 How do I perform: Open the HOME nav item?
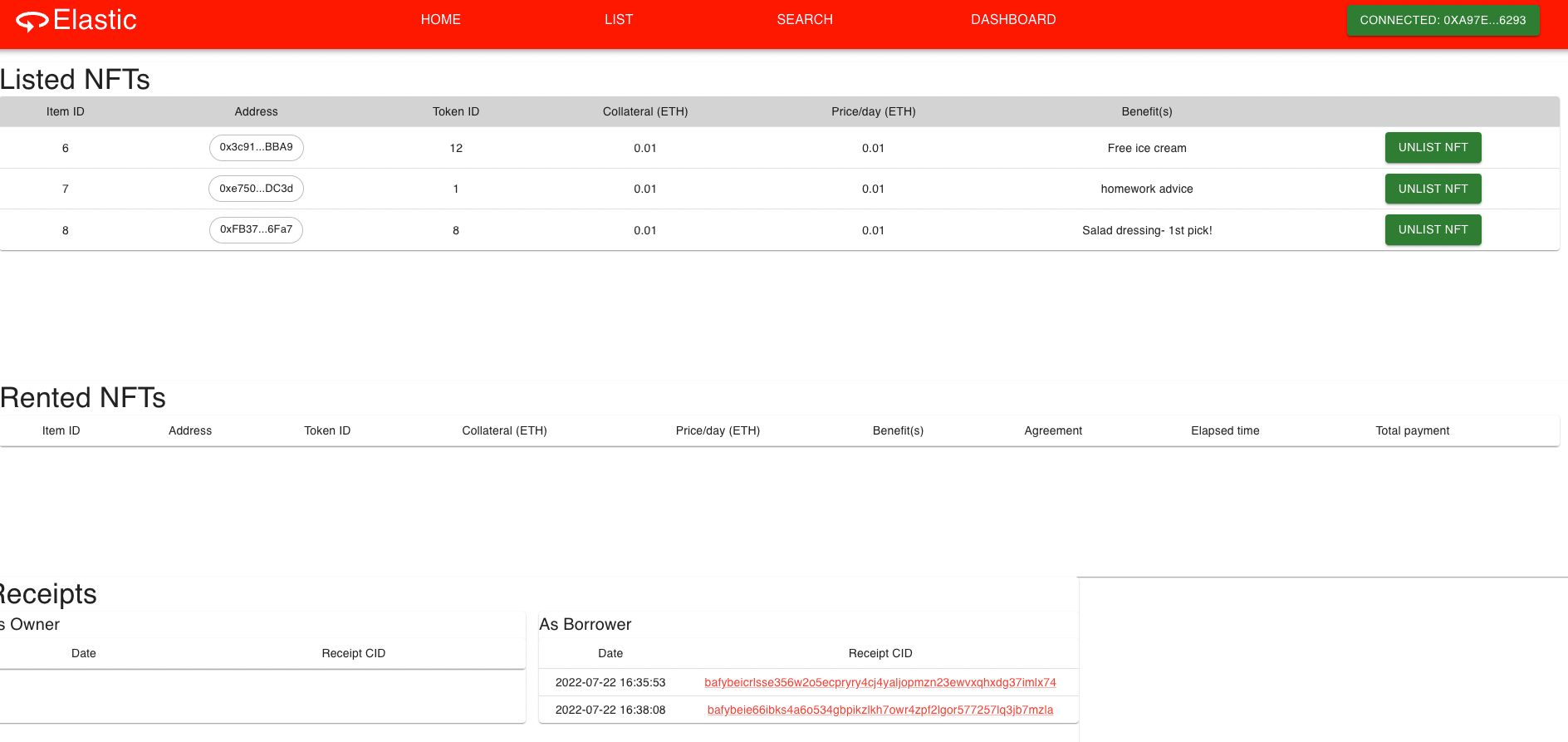pos(440,19)
